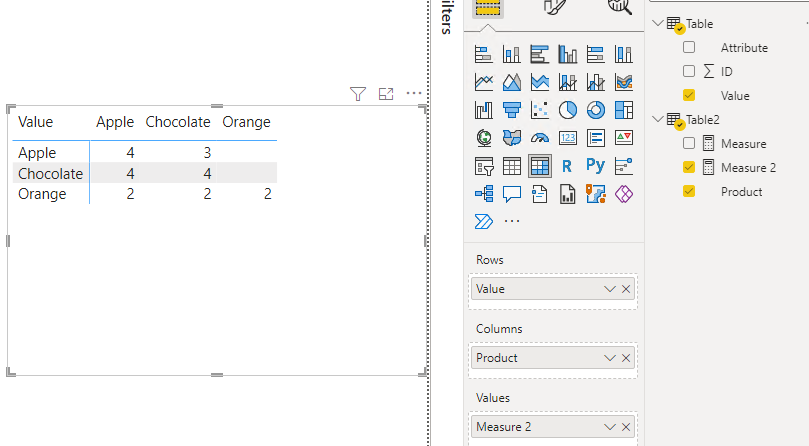Select the Stacked column chart visual
Screen dimensions: 809x446
(x=511, y=54)
